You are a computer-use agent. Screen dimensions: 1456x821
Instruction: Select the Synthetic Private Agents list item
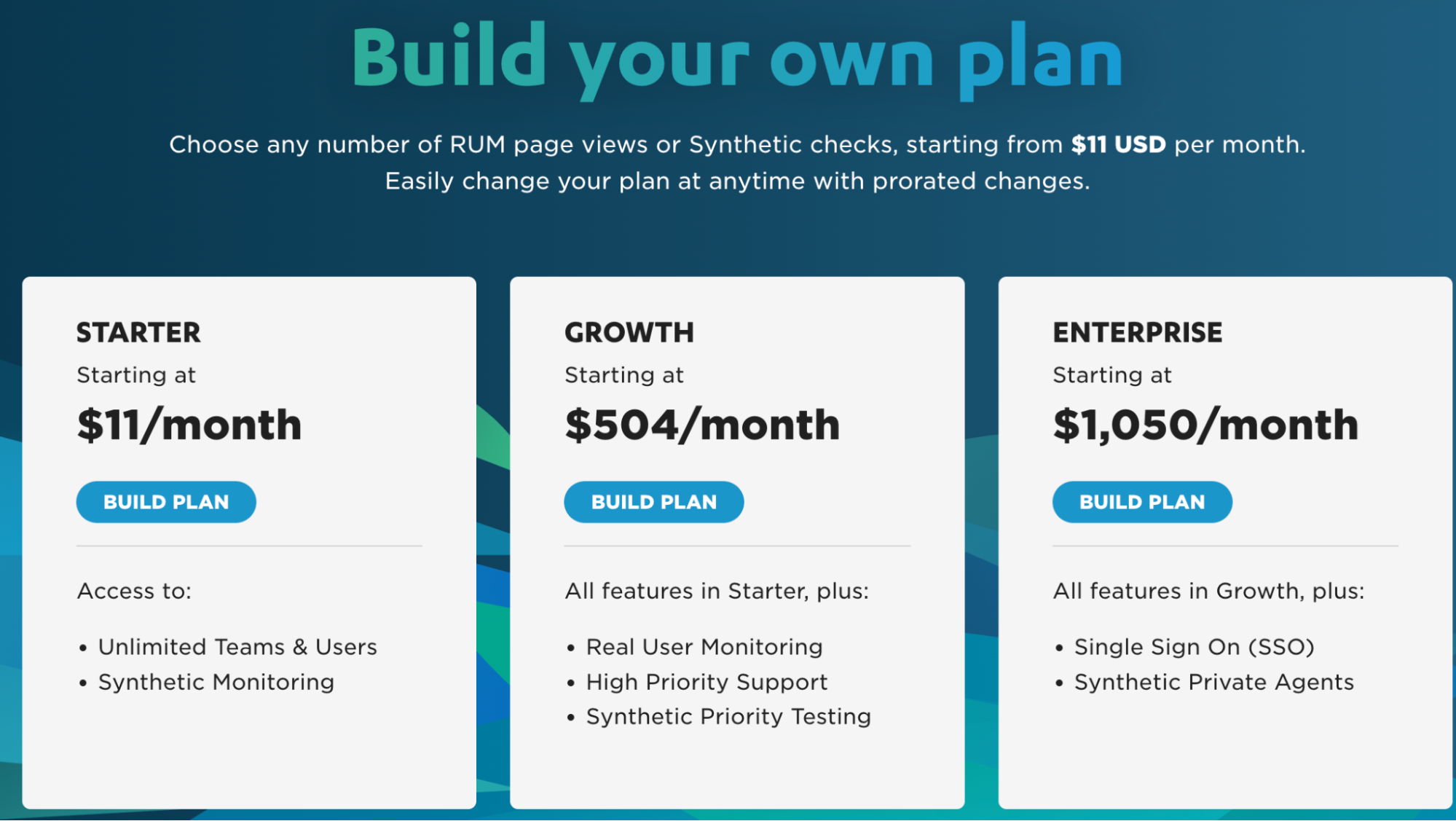coord(1213,682)
